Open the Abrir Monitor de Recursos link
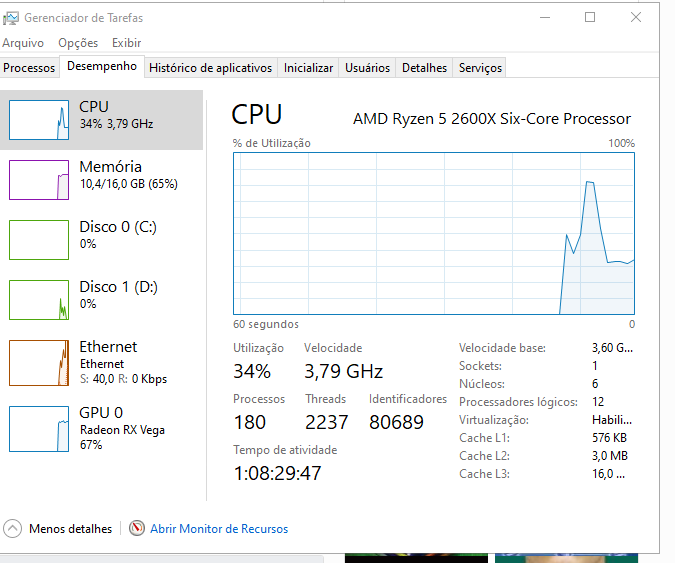 [x=219, y=529]
